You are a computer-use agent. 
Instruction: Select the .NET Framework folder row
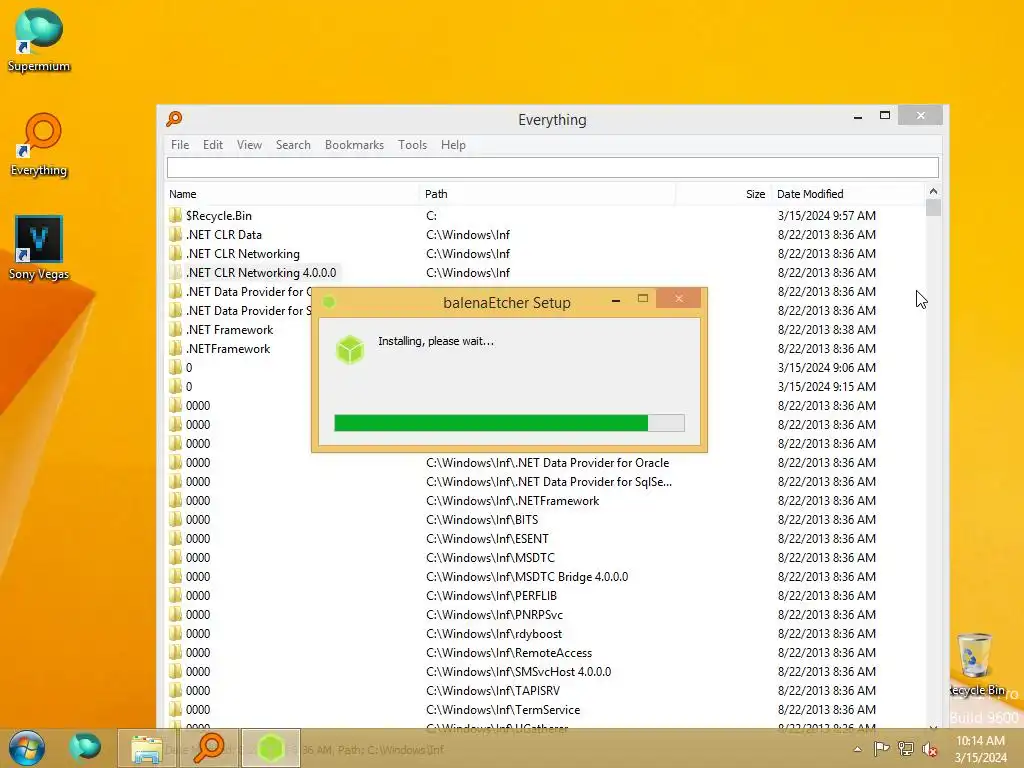click(x=229, y=330)
